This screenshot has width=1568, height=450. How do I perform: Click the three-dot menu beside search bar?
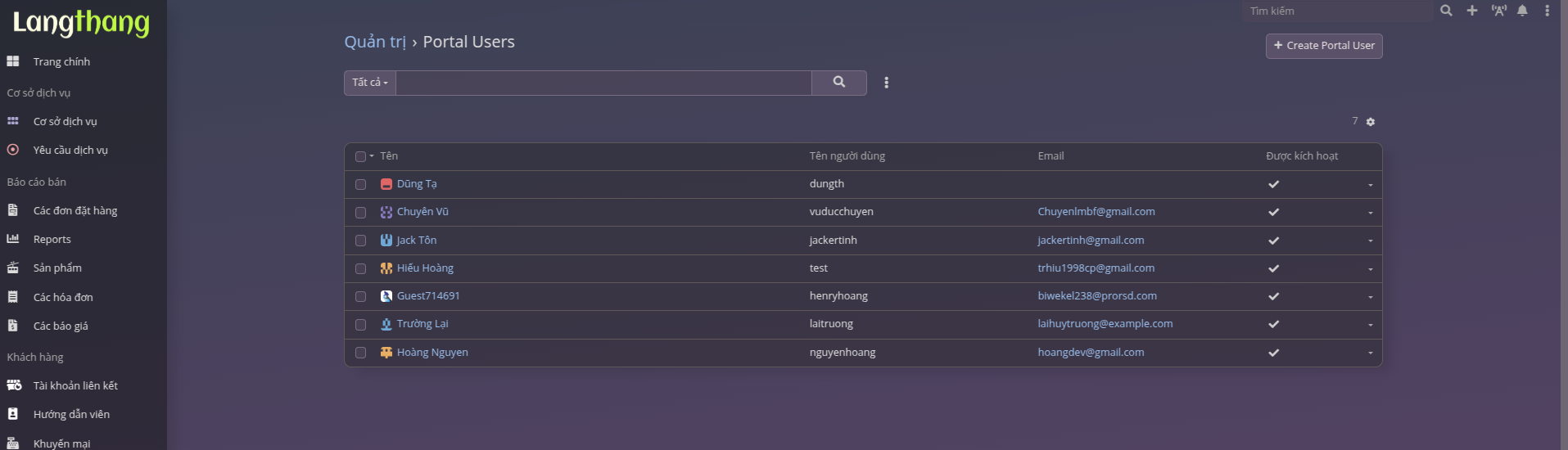pos(886,83)
